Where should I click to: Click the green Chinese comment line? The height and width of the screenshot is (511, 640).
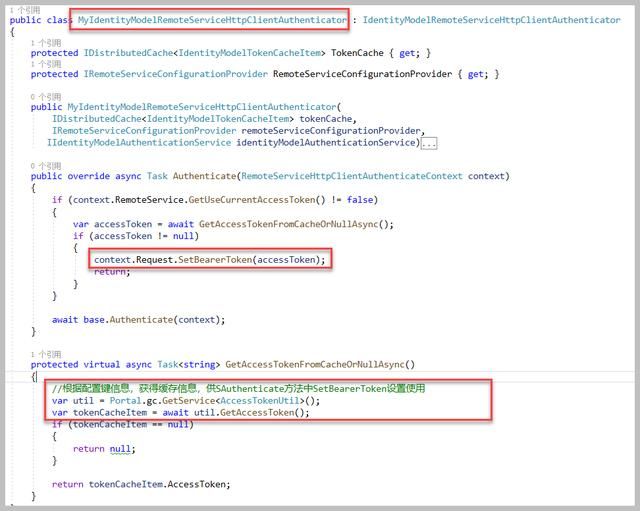(x=238, y=388)
